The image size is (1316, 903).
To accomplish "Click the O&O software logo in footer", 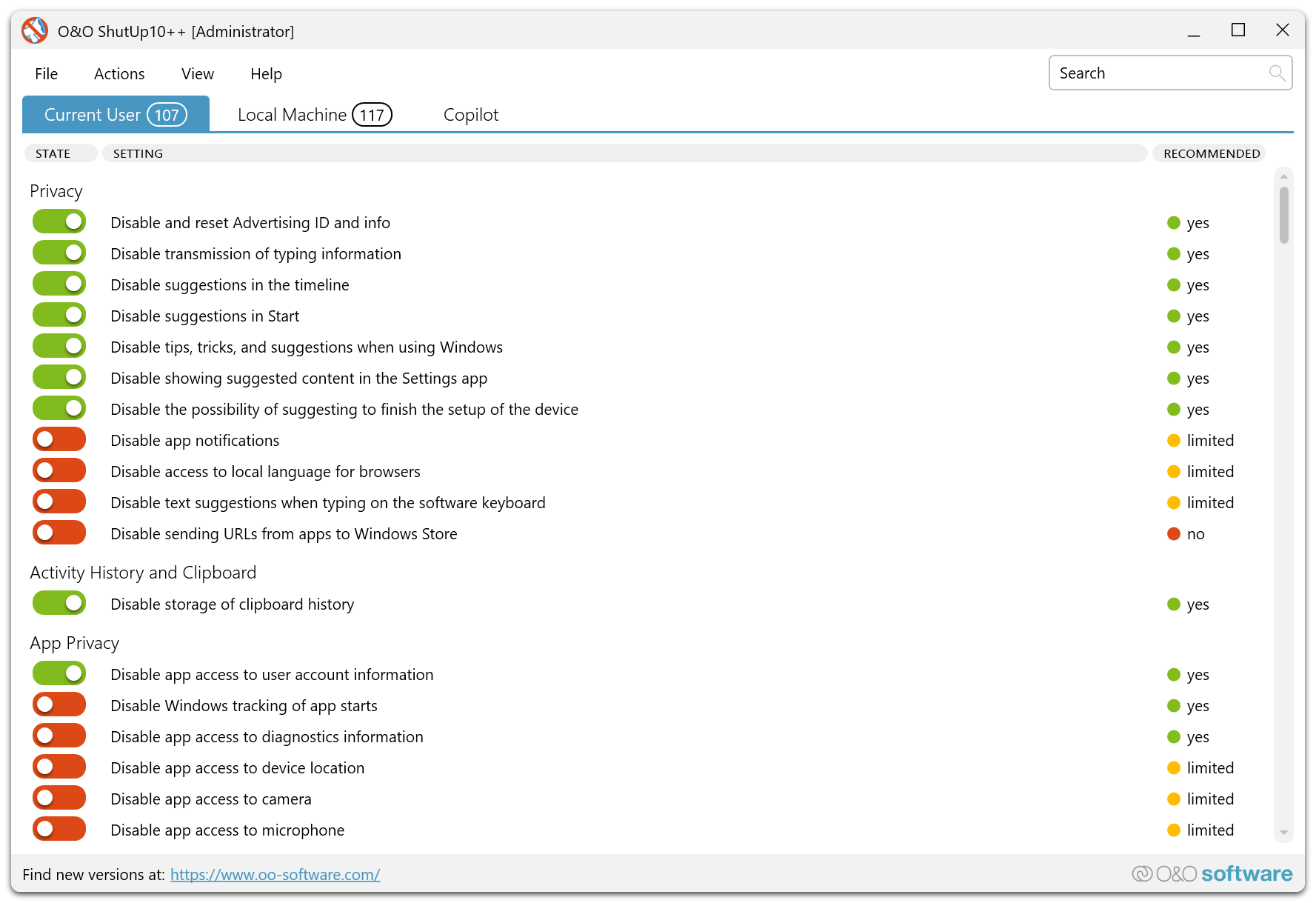I will click(x=1212, y=874).
